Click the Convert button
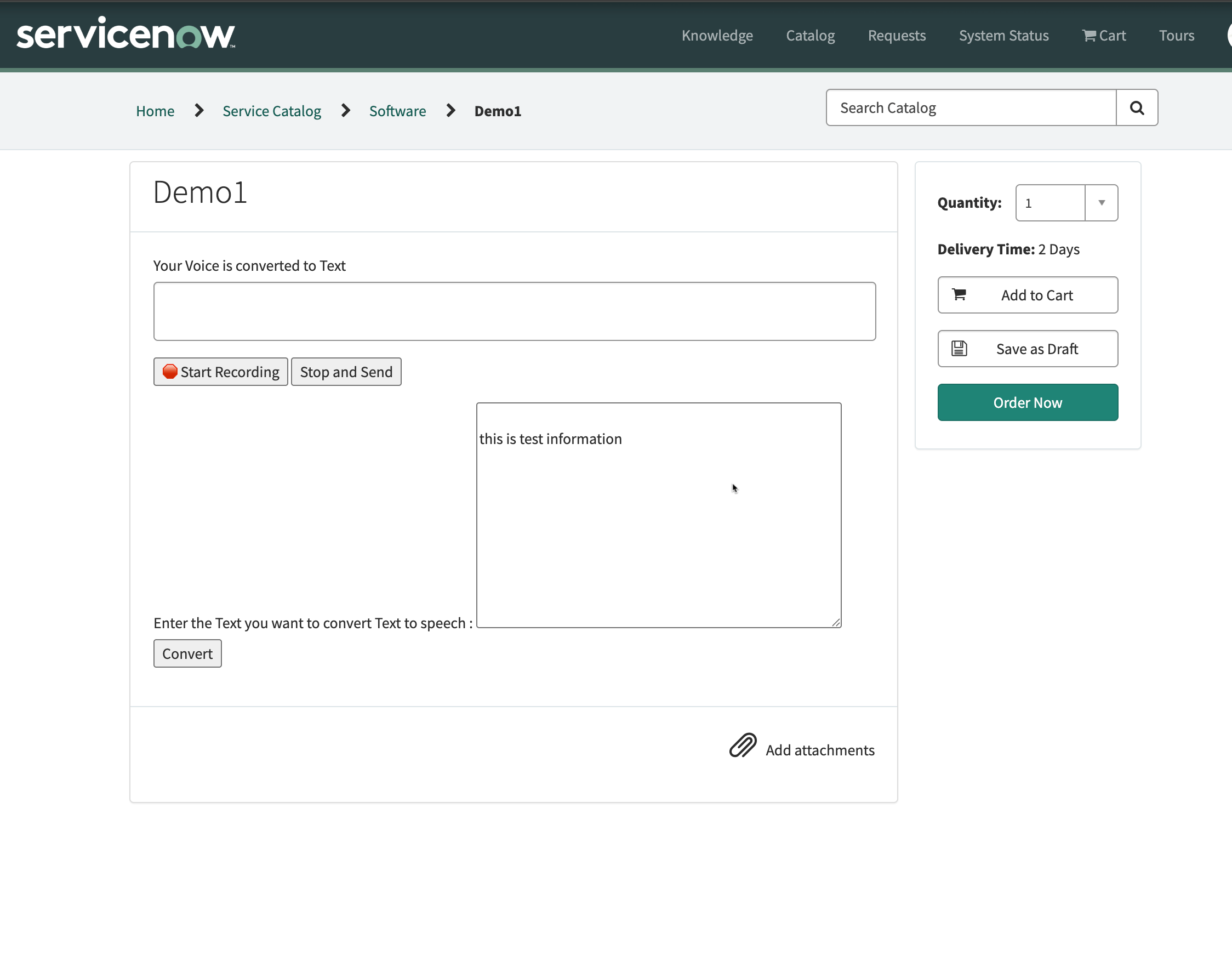This screenshot has width=1232, height=956. pyautogui.click(x=187, y=653)
